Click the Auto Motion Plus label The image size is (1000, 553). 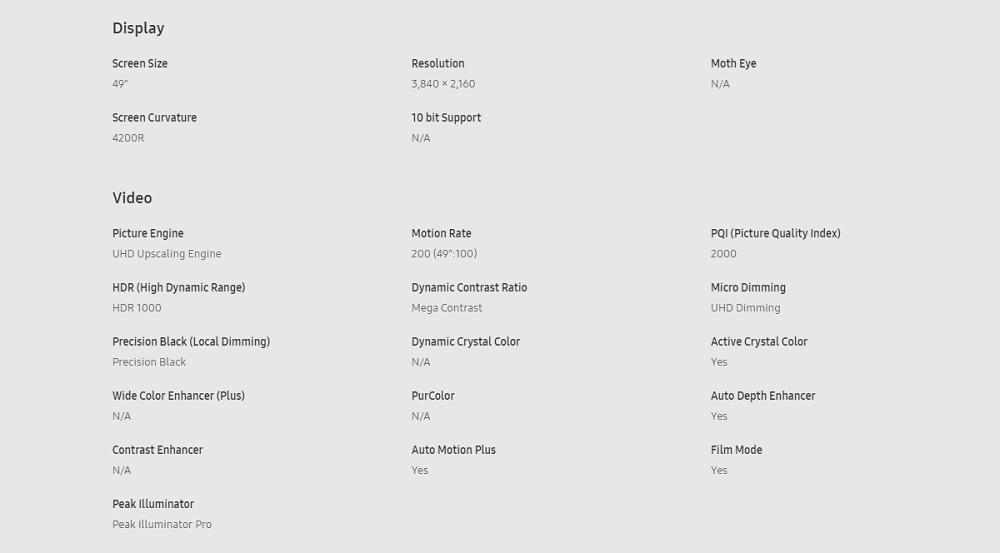[x=453, y=450]
